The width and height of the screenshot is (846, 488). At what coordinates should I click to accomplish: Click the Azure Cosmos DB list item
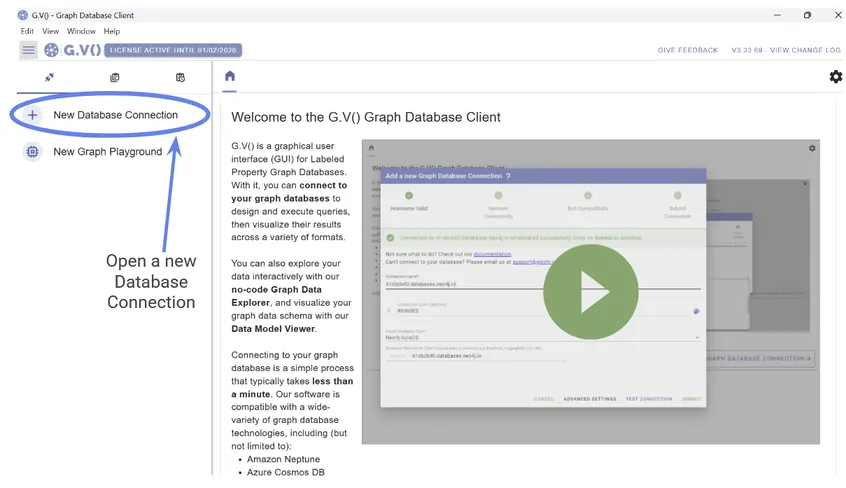286,472
